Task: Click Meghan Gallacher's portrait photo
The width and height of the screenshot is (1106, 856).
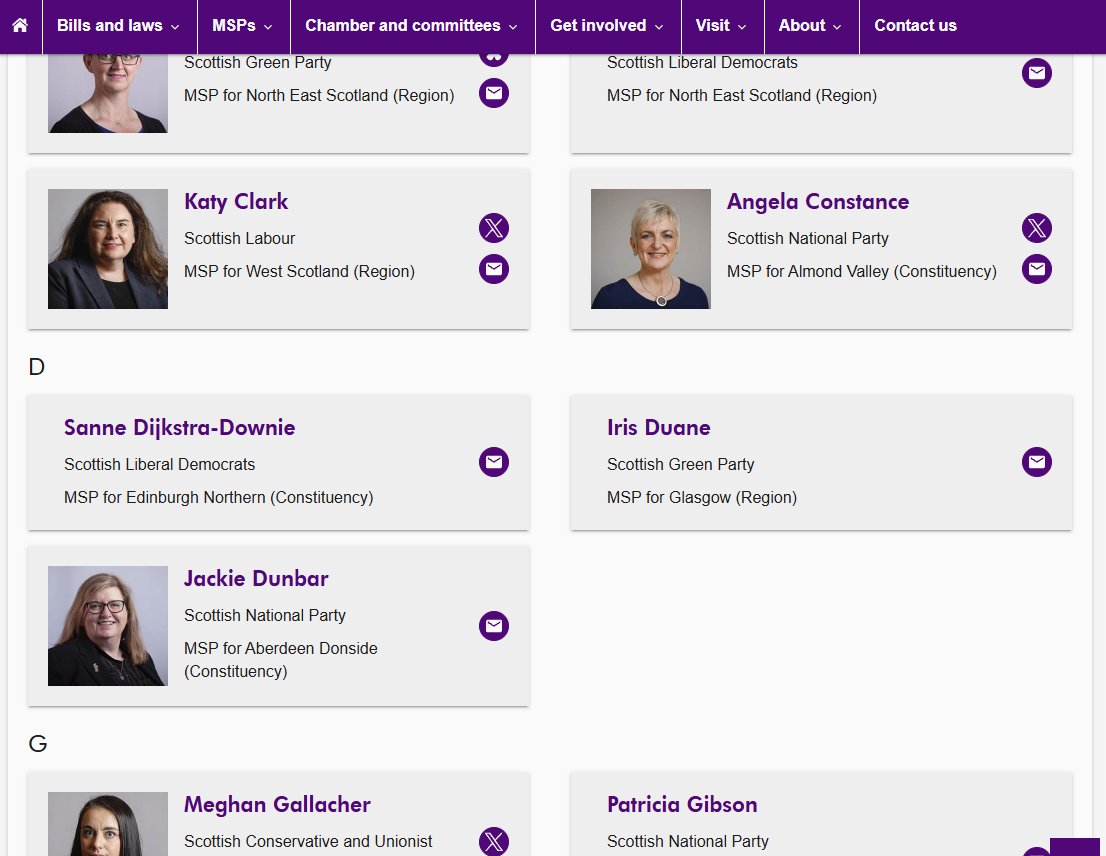Action: (x=108, y=824)
